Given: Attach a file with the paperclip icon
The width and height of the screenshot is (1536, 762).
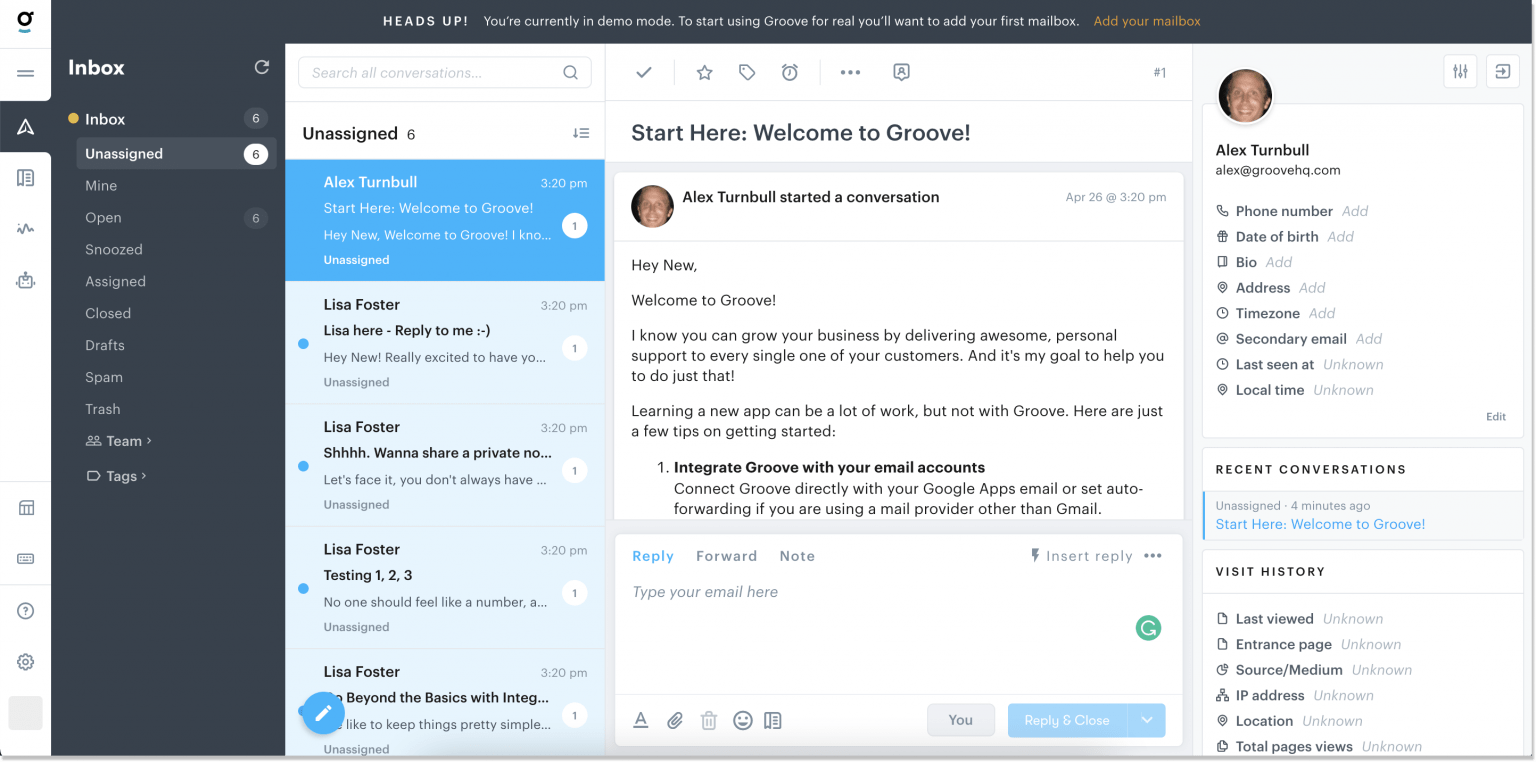Looking at the screenshot, I should (674, 720).
